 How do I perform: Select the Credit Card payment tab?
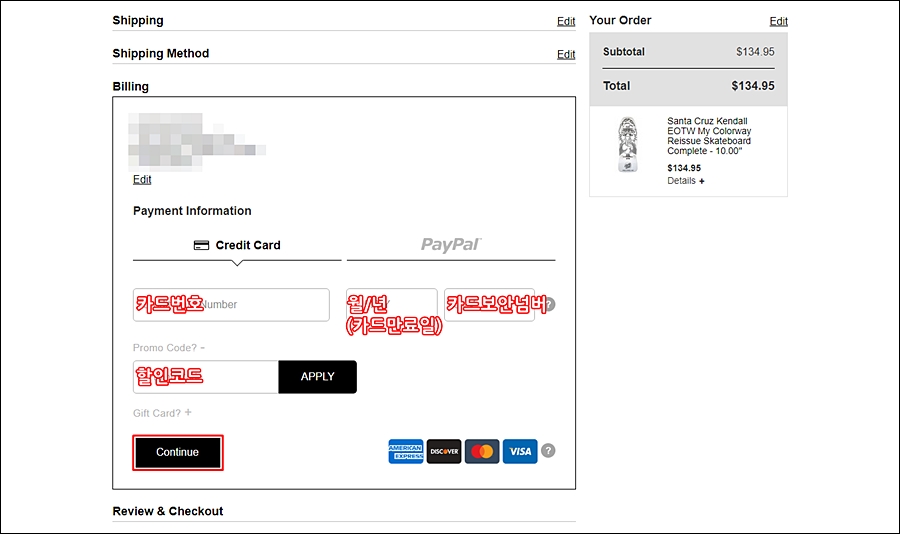(237, 246)
